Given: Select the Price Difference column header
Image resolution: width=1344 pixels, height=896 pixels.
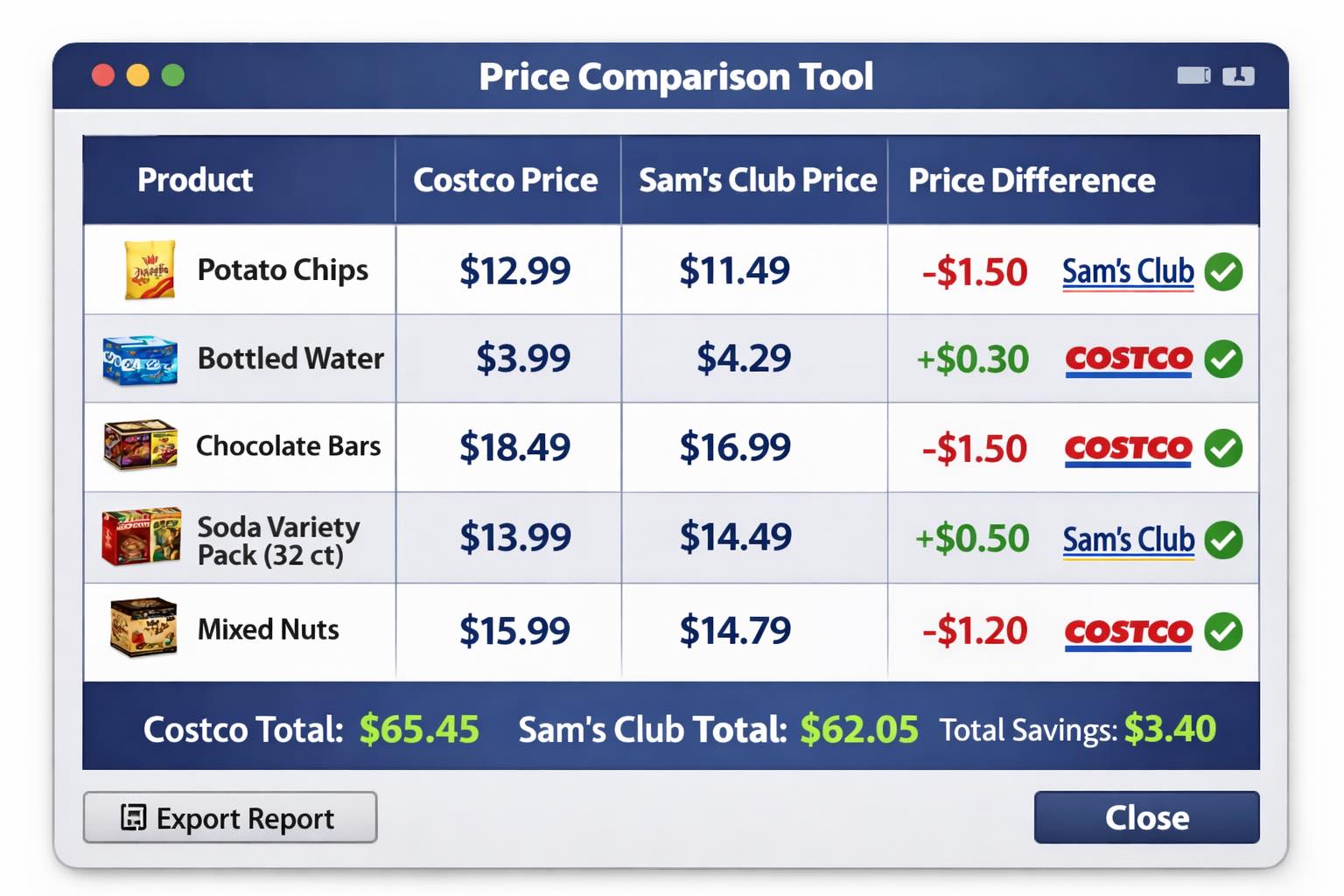Looking at the screenshot, I should [1032, 180].
